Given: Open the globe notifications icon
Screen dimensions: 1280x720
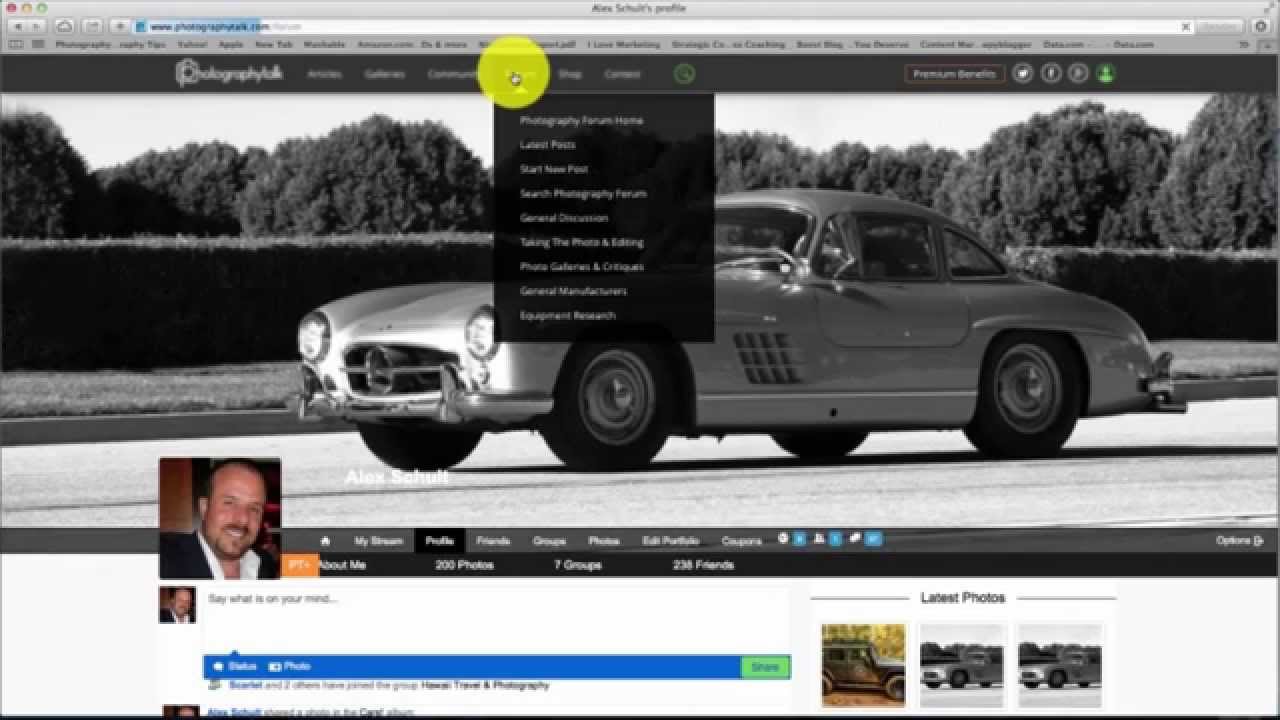Looking at the screenshot, I should coord(783,538).
